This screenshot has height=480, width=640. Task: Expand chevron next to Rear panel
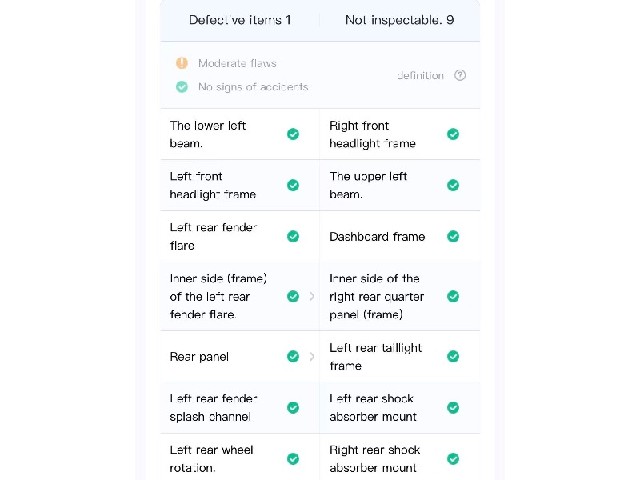(312, 357)
